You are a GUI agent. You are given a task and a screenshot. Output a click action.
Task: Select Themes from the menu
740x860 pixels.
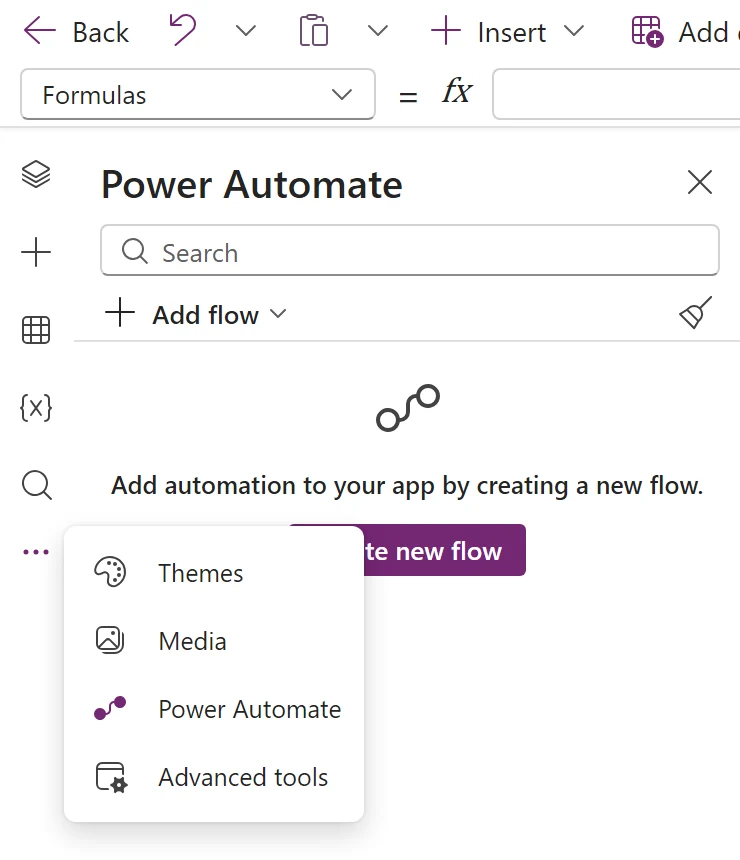[214, 573]
